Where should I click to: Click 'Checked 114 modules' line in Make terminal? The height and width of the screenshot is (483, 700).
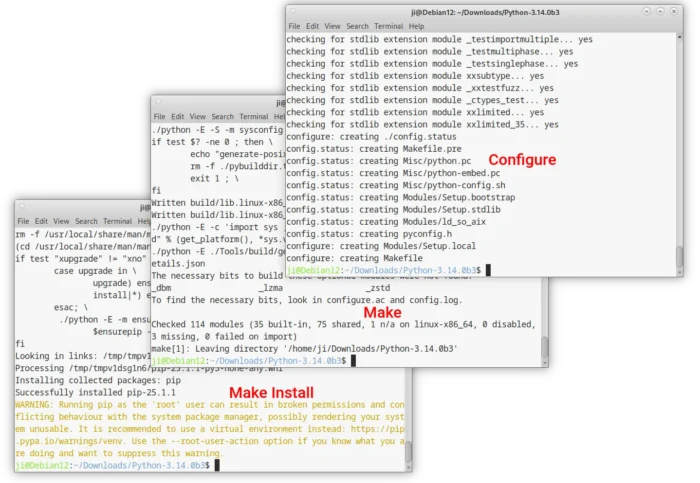(x=343, y=325)
